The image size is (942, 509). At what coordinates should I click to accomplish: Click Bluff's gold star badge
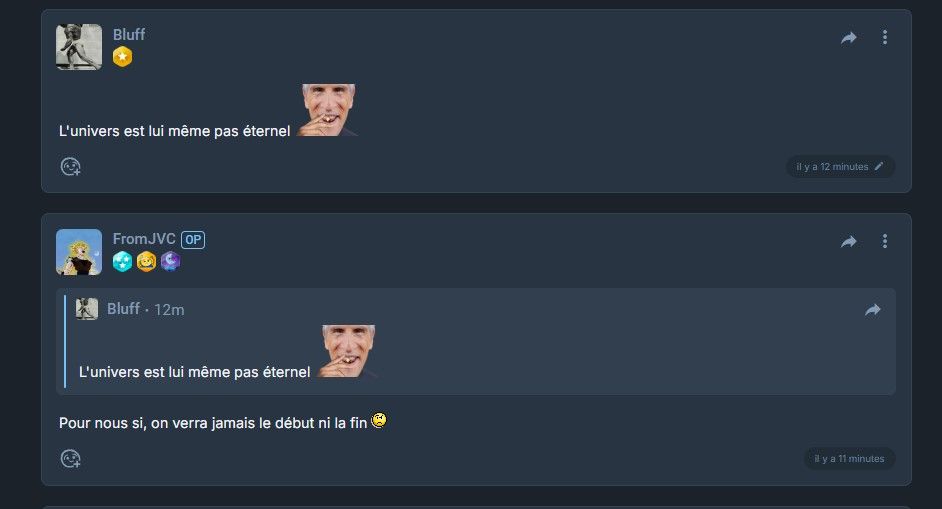click(x=123, y=56)
